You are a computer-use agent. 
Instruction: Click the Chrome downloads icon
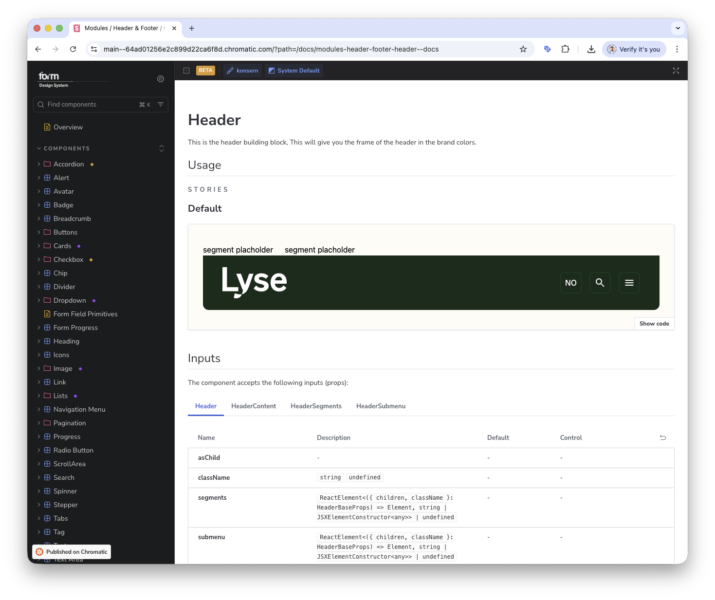tap(591, 49)
